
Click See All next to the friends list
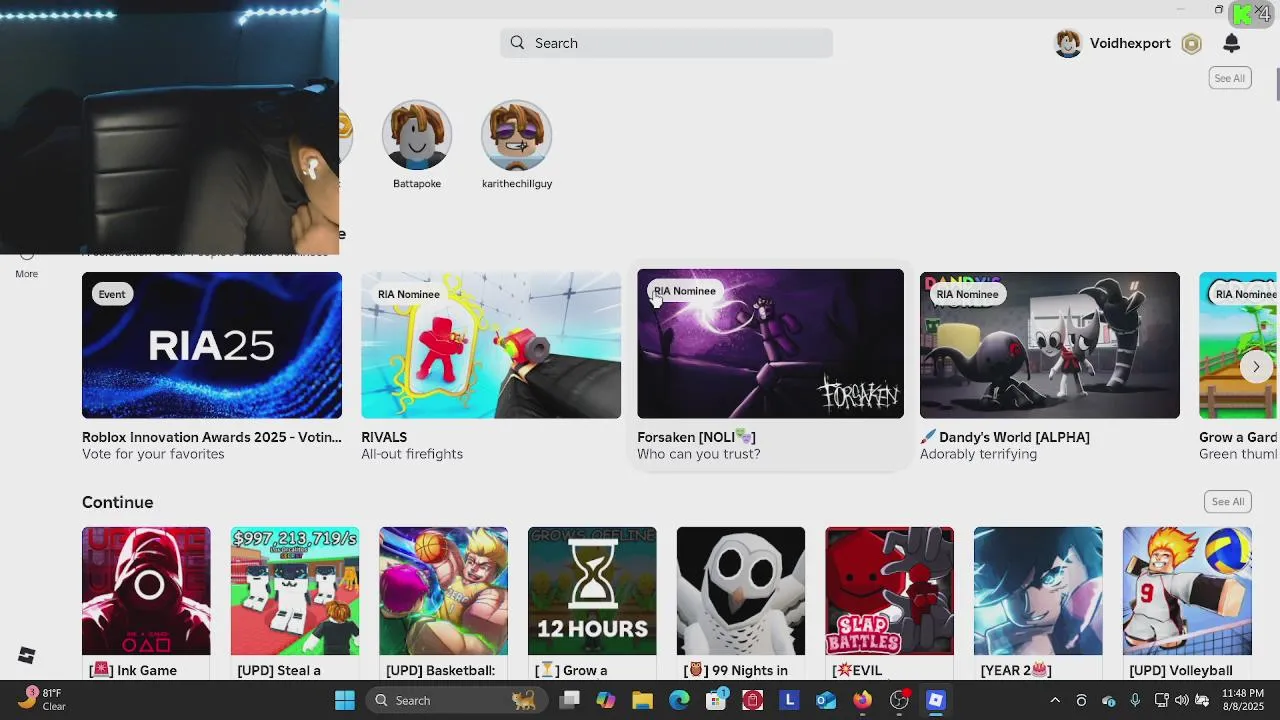1229,78
